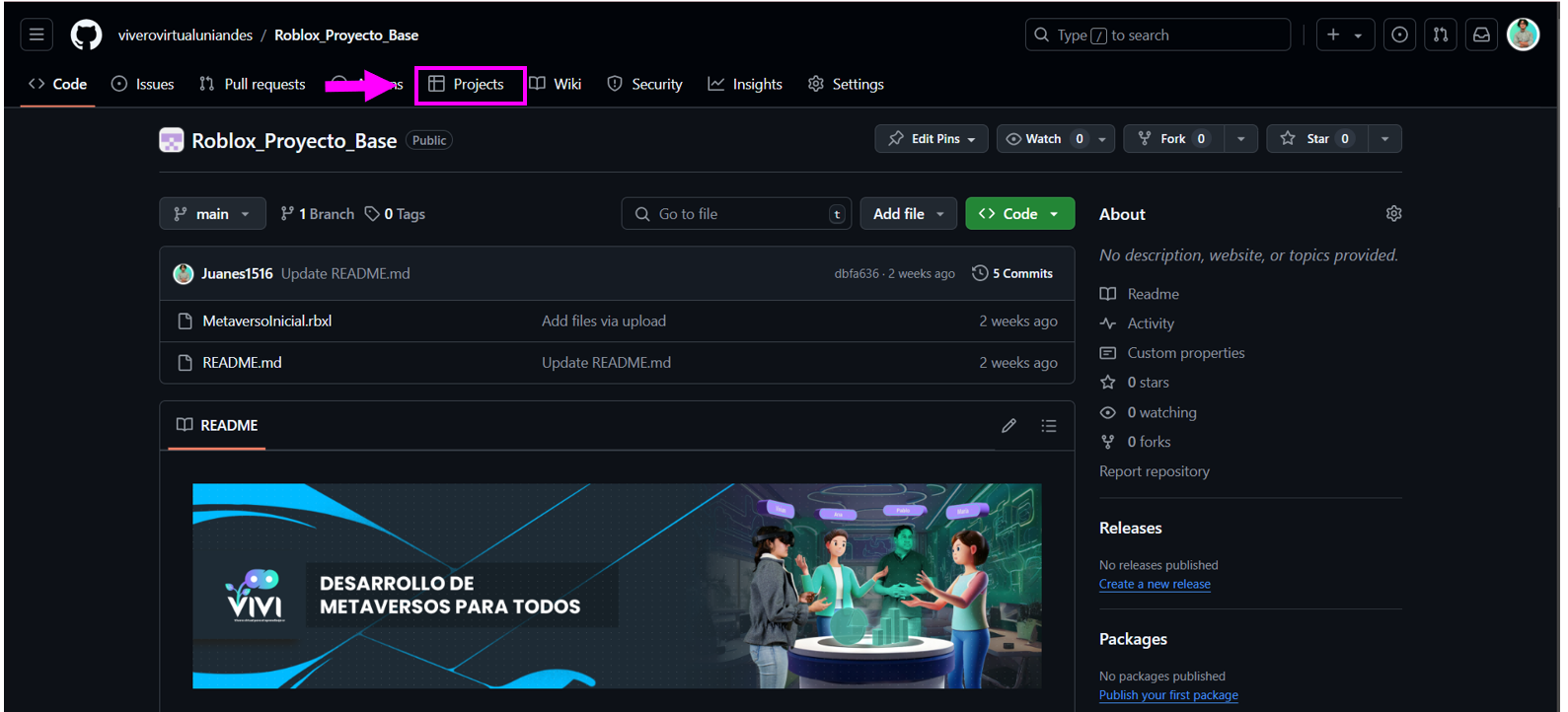This screenshot has width=1568, height=712.
Task: Switch to the Code tab
Action: click(58, 84)
